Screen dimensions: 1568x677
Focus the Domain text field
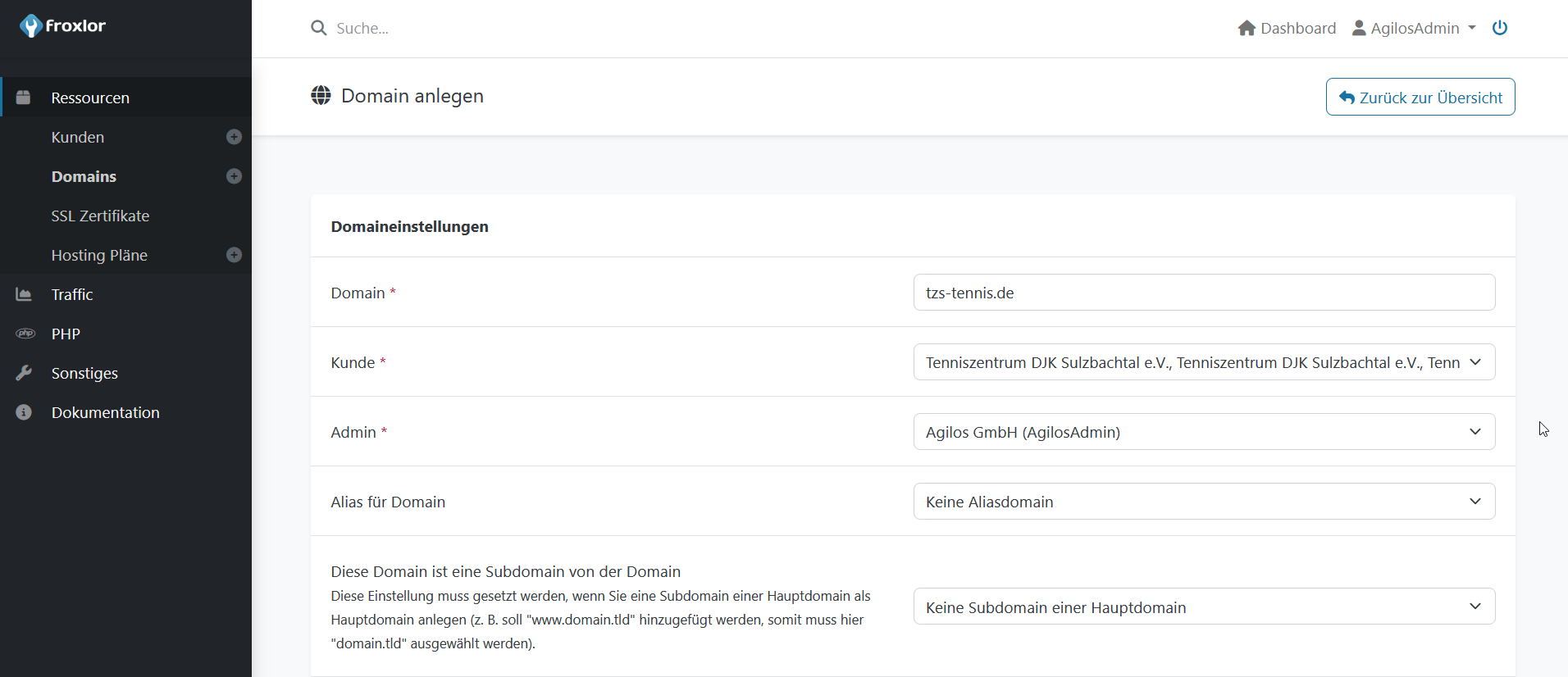[x=1204, y=293]
